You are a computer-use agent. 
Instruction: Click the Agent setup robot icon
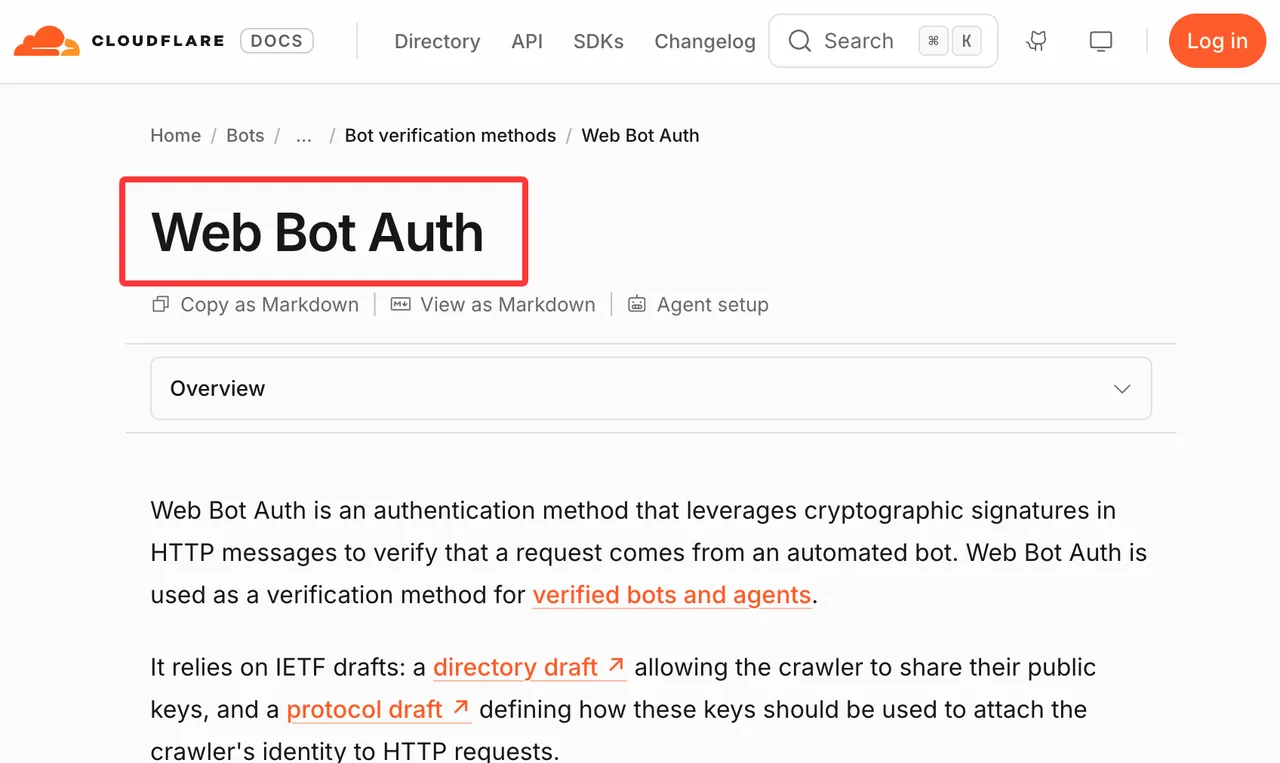[637, 304]
